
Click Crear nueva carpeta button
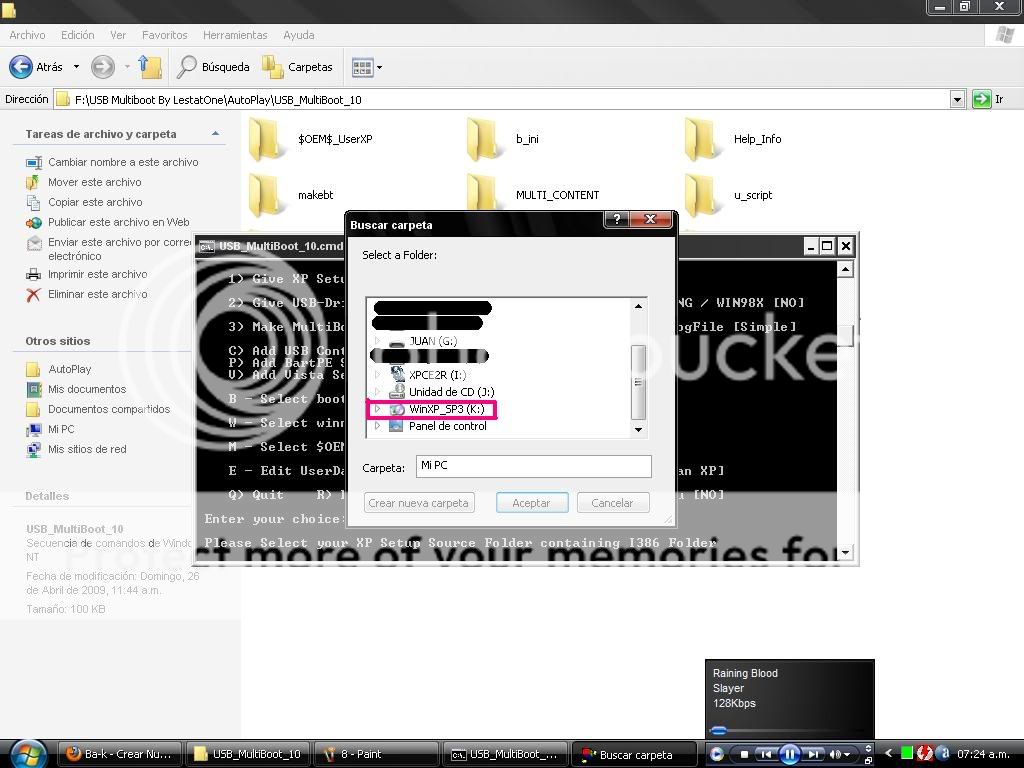419,503
